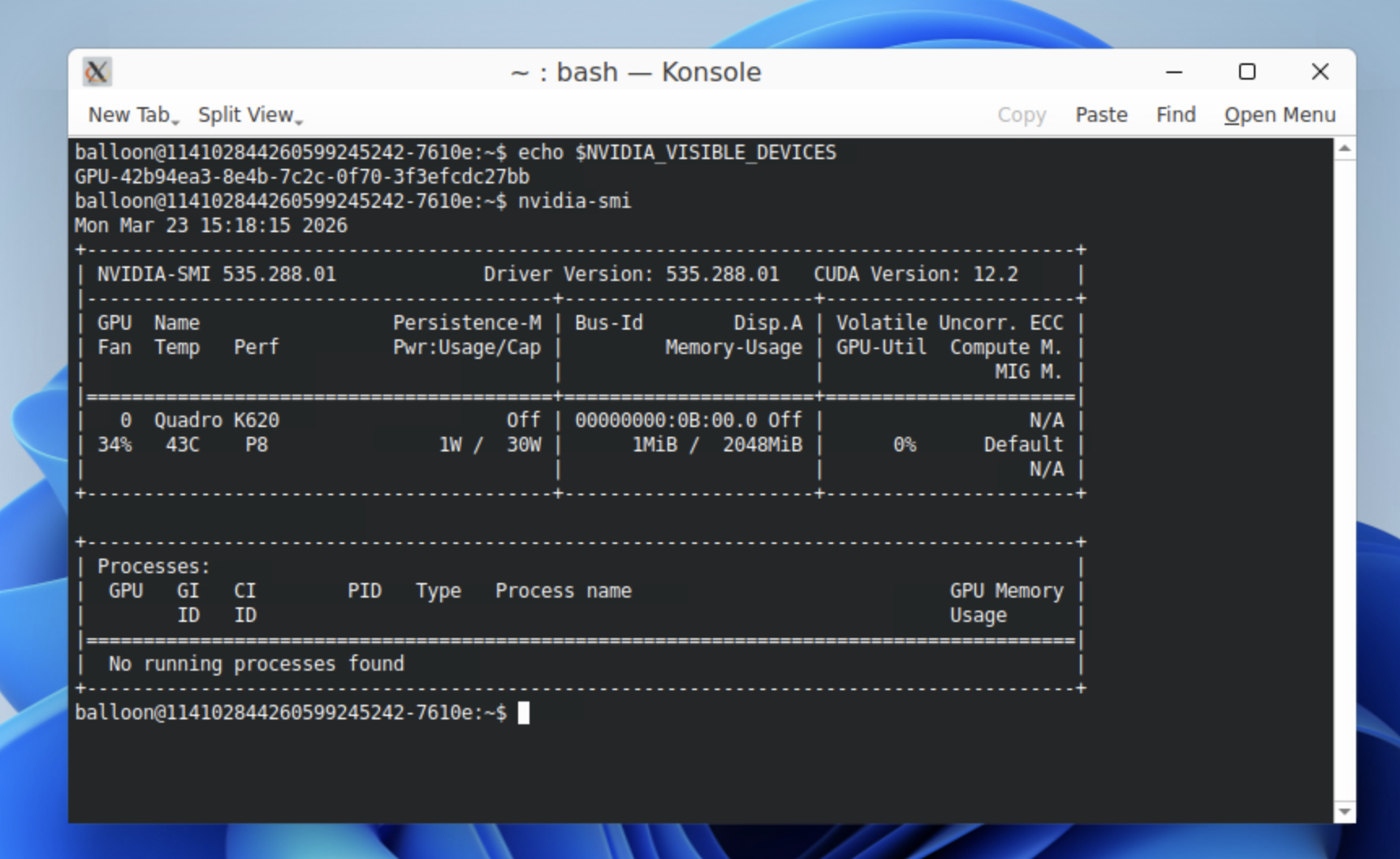
Task: Close the Konsole window
Action: pos(1320,72)
